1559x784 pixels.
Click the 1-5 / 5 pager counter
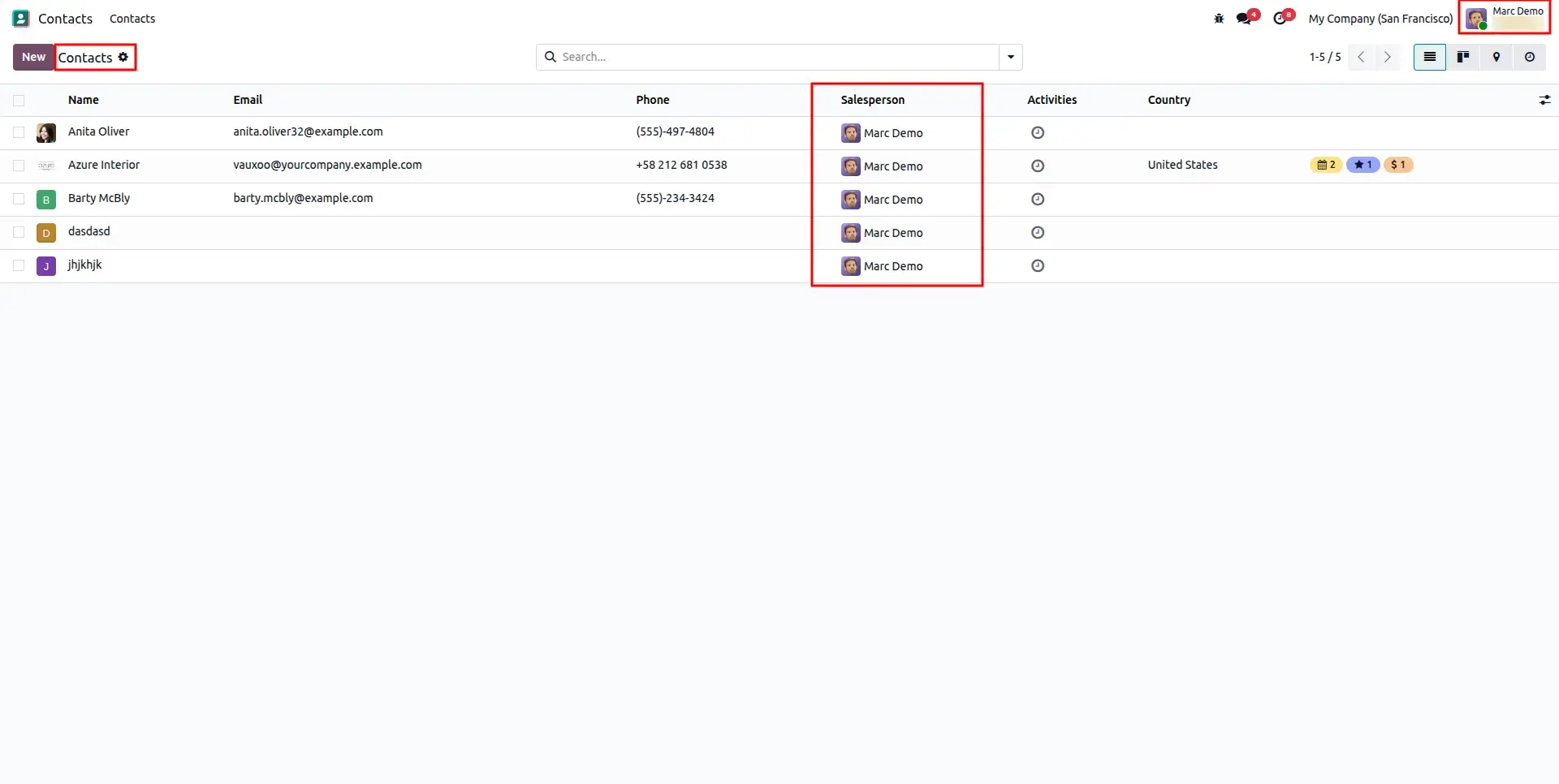click(1325, 57)
